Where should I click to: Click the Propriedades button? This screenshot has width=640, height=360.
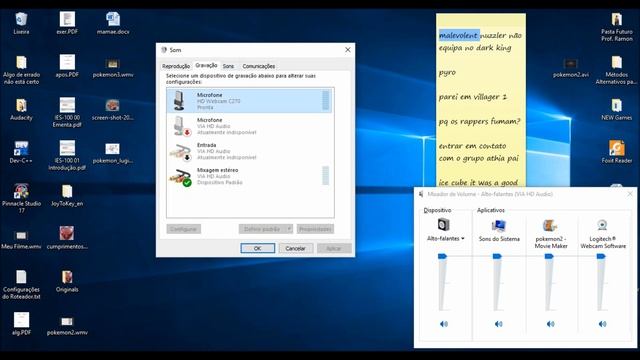(x=315, y=229)
